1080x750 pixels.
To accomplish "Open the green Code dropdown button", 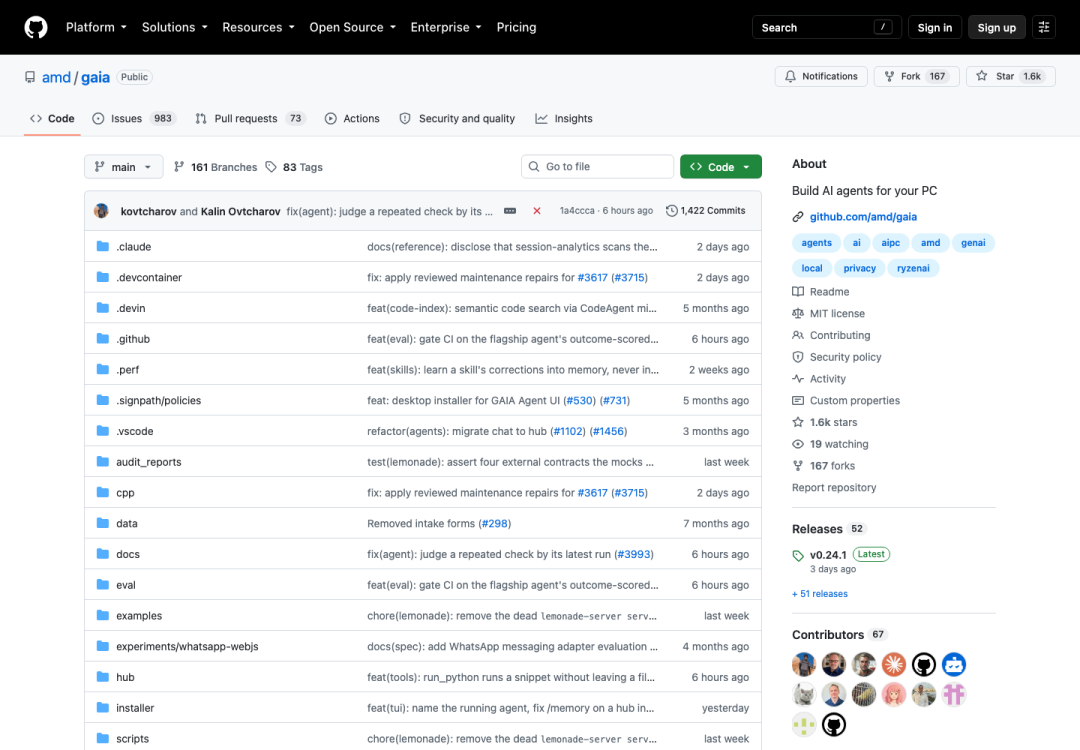I will (720, 167).
